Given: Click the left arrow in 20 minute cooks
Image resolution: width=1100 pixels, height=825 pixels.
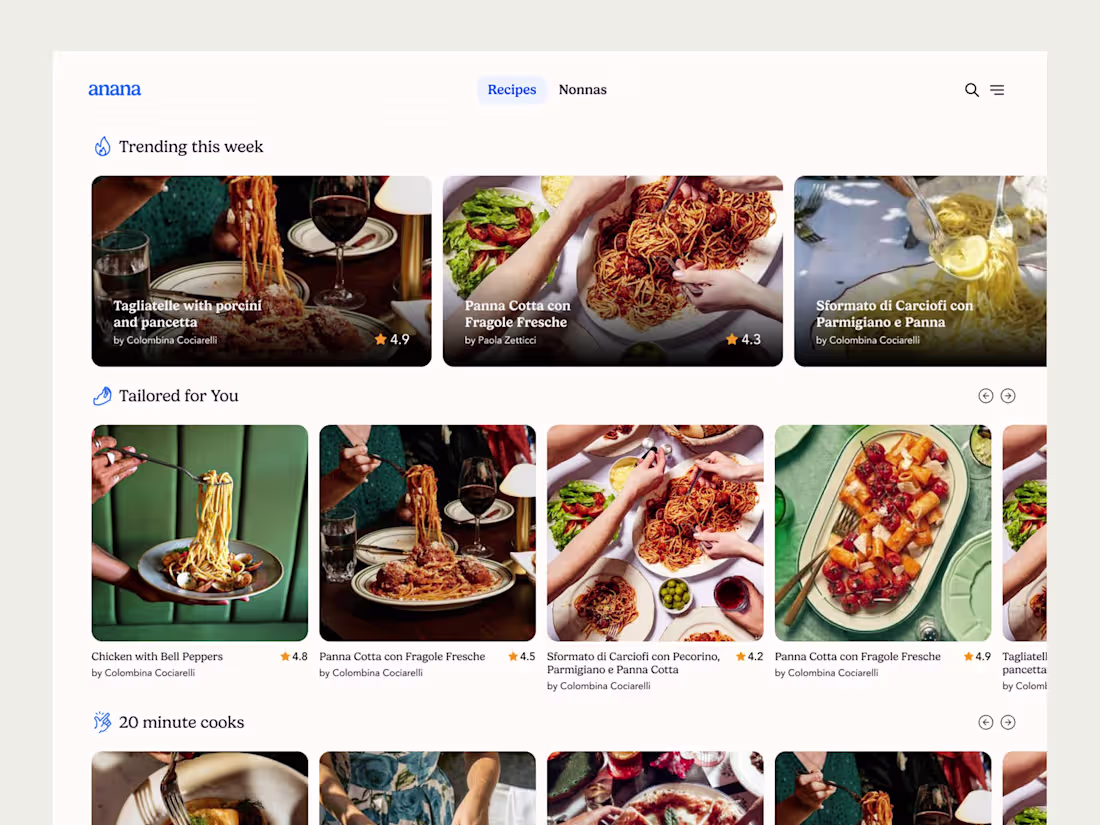Looking at the screenshot, I should (985, 721).
